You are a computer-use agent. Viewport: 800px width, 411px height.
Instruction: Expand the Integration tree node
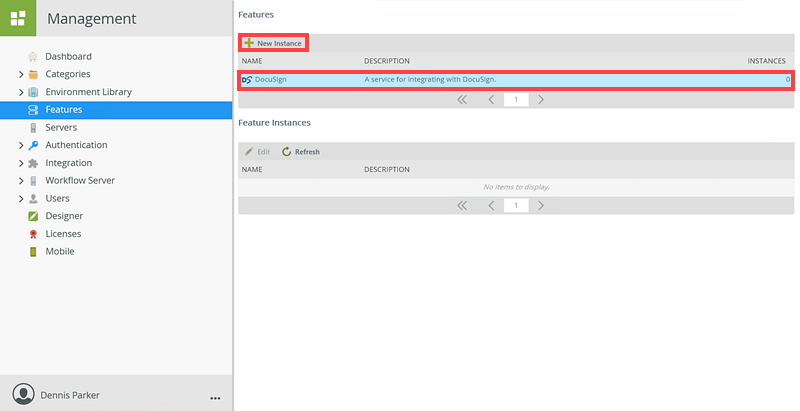[21, 163]
